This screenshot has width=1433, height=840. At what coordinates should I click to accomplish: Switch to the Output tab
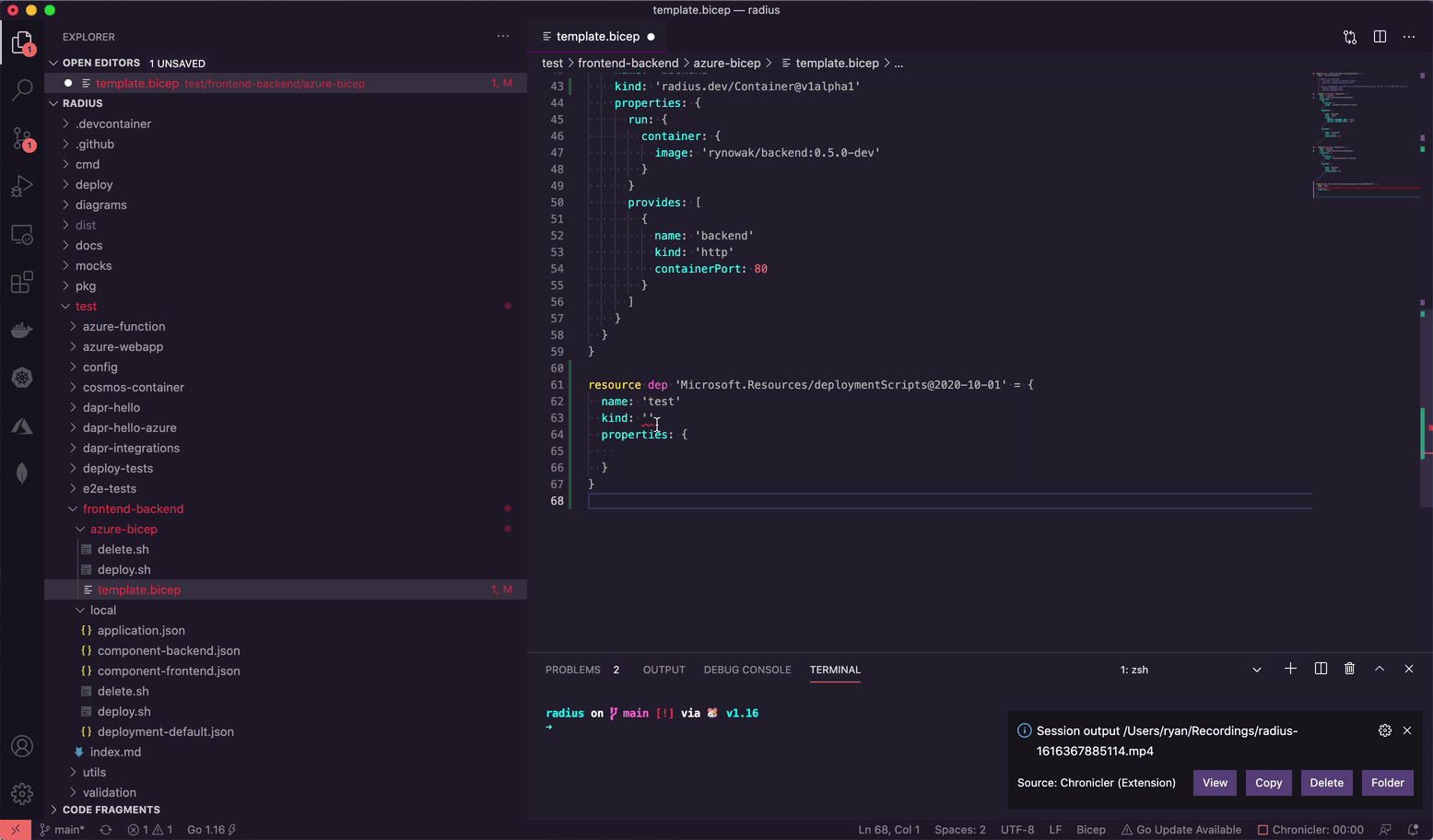(664, 670)
